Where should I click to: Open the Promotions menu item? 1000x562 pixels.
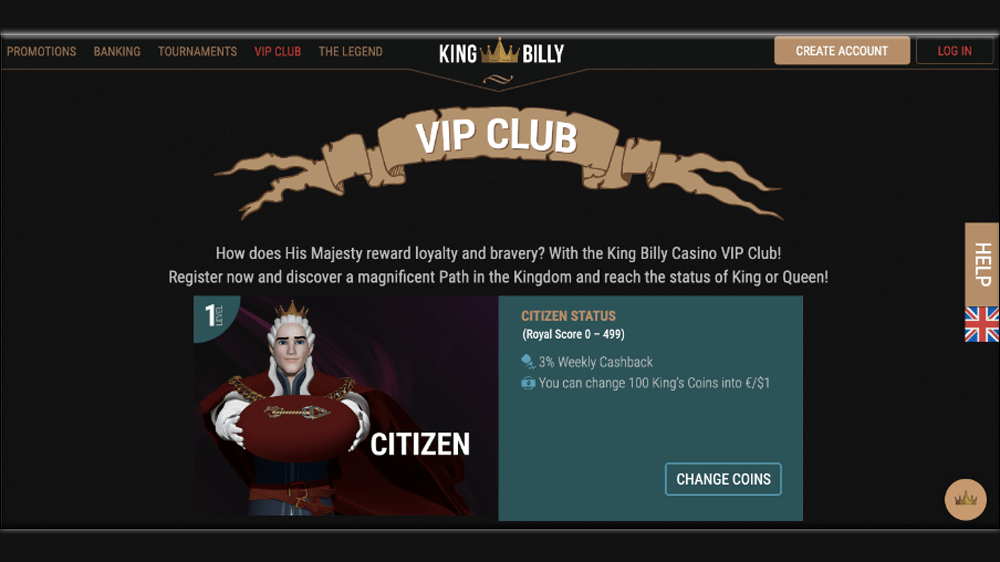41,52
